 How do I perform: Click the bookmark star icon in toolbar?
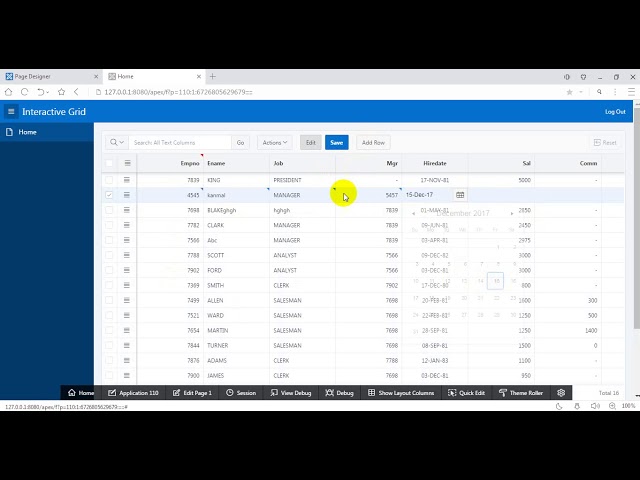(x=61, y=92)
